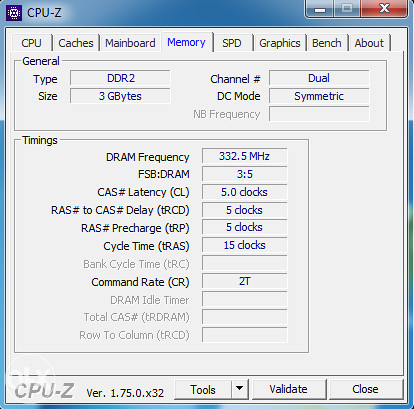Select the 15 clocks tRAS value

(x=244, y=245)
